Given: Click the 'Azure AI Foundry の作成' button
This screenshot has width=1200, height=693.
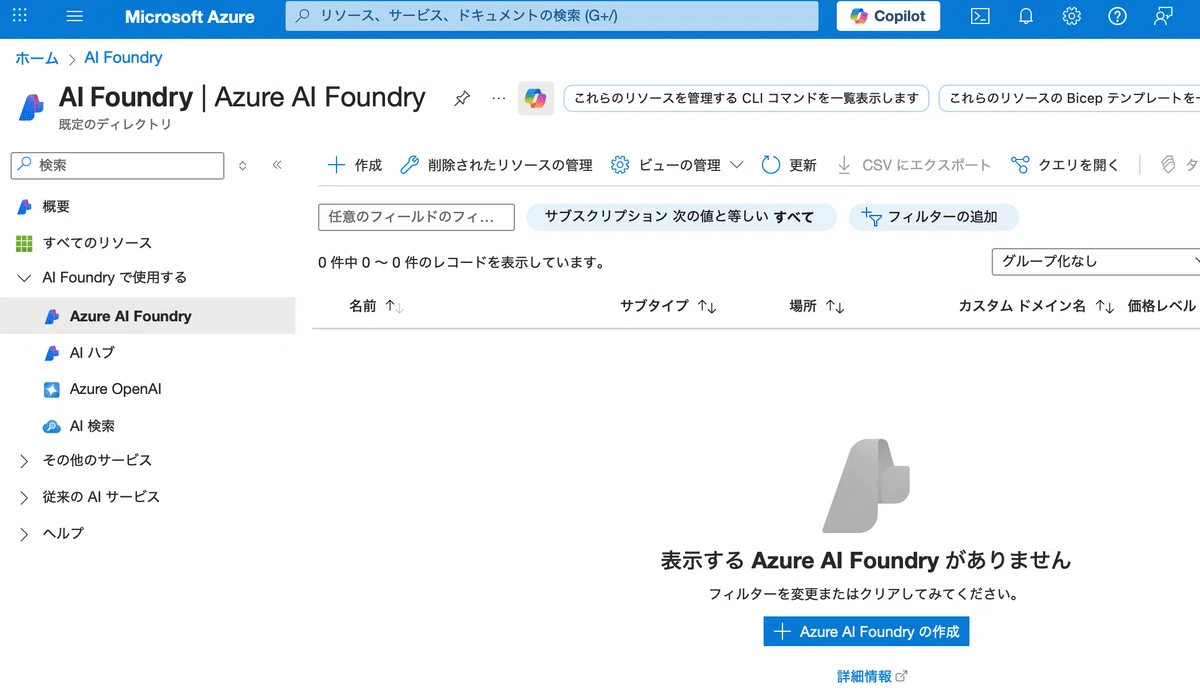Looking at the screenshot, I should (x=866, y=632).
